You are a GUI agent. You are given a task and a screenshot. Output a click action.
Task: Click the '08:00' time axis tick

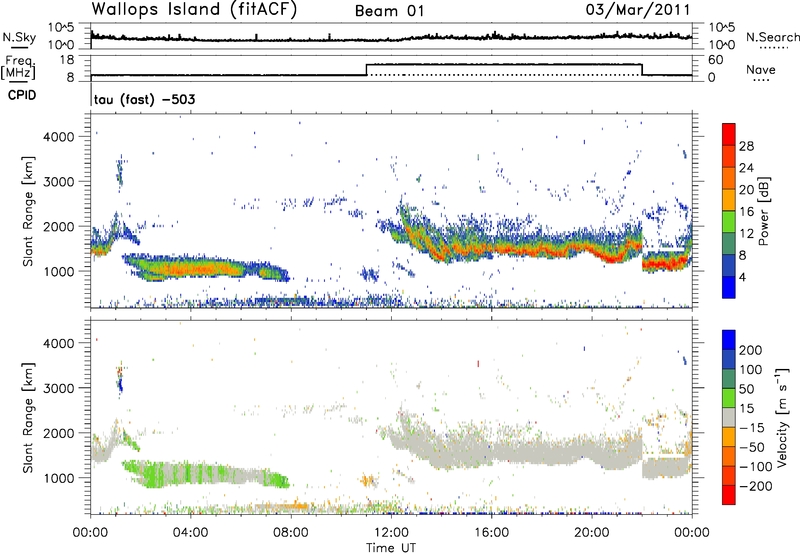290,533
